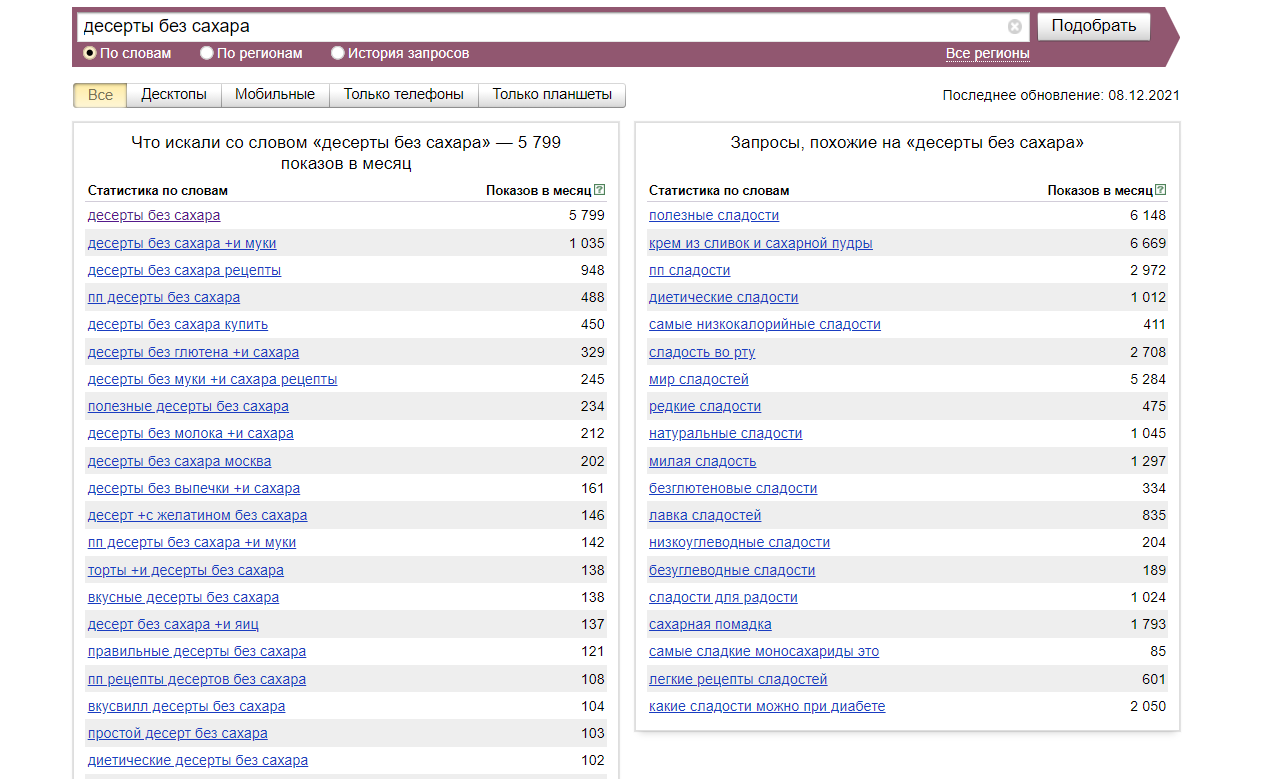Open 'милая сладость' link
Viewport: 1268px width, 779px height.
[702, 461]
